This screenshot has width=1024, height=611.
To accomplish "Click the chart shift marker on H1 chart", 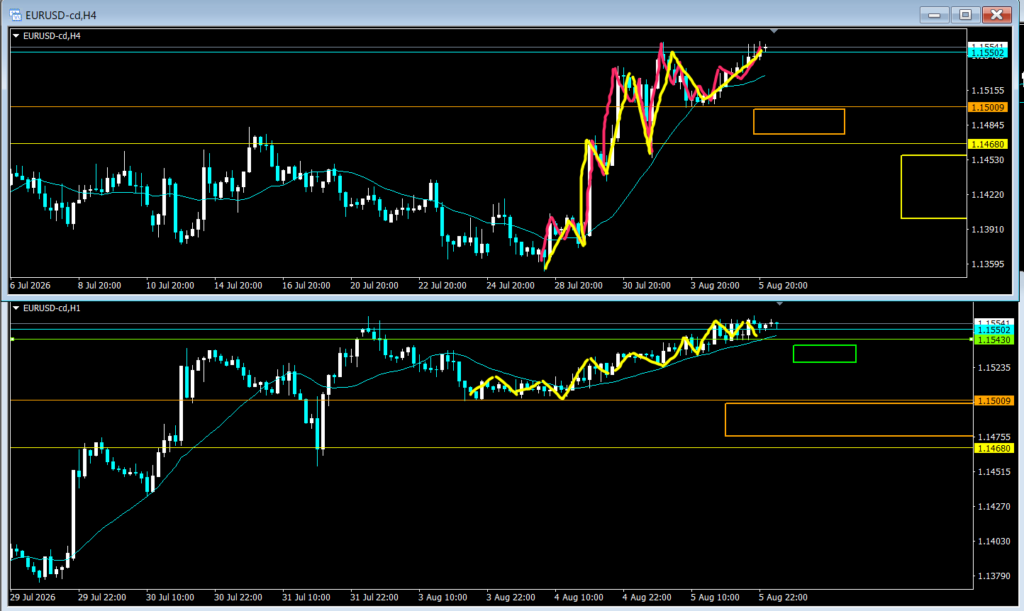I will coord(779,304).
